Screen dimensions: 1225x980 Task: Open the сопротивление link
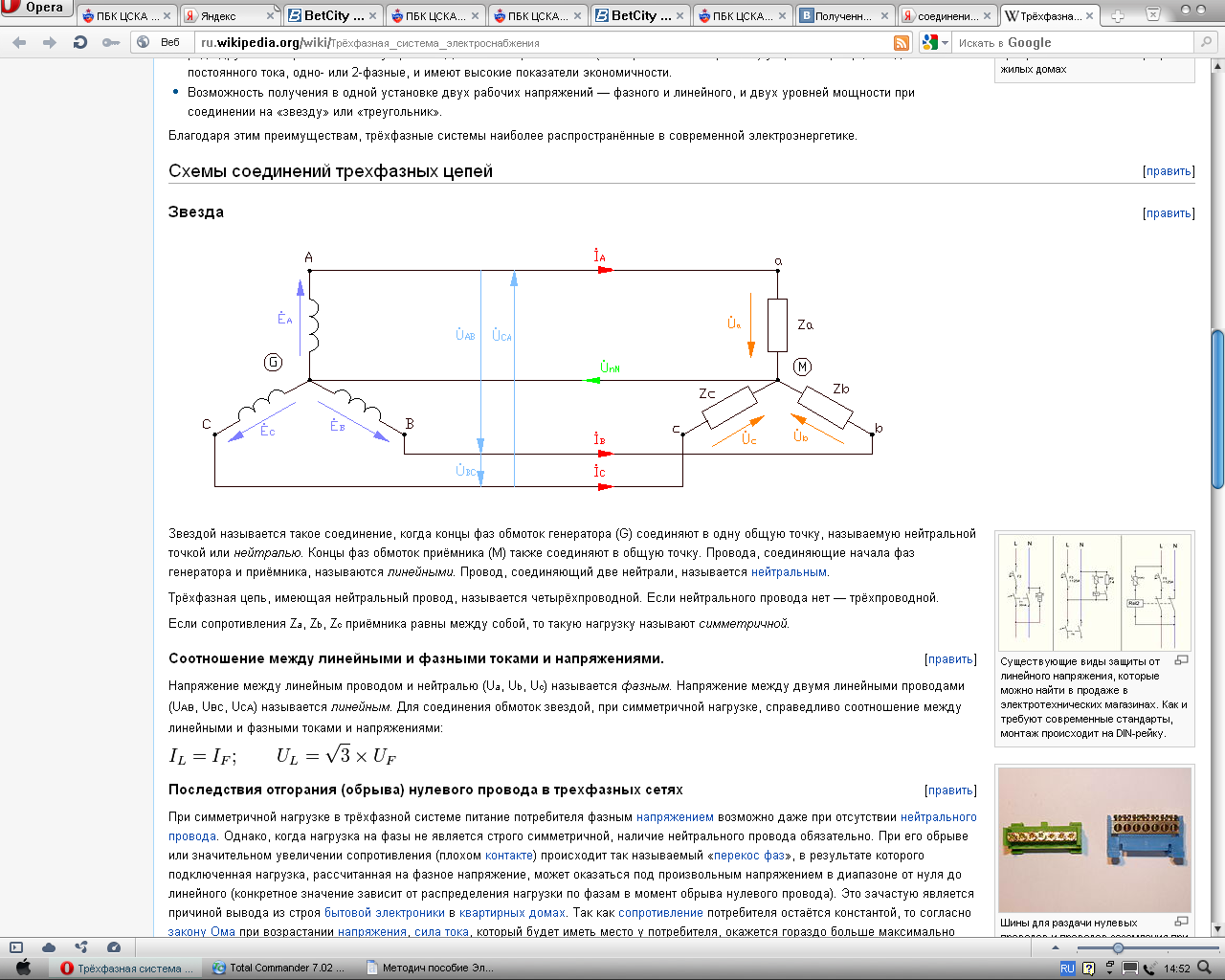[x=660, y=913]
